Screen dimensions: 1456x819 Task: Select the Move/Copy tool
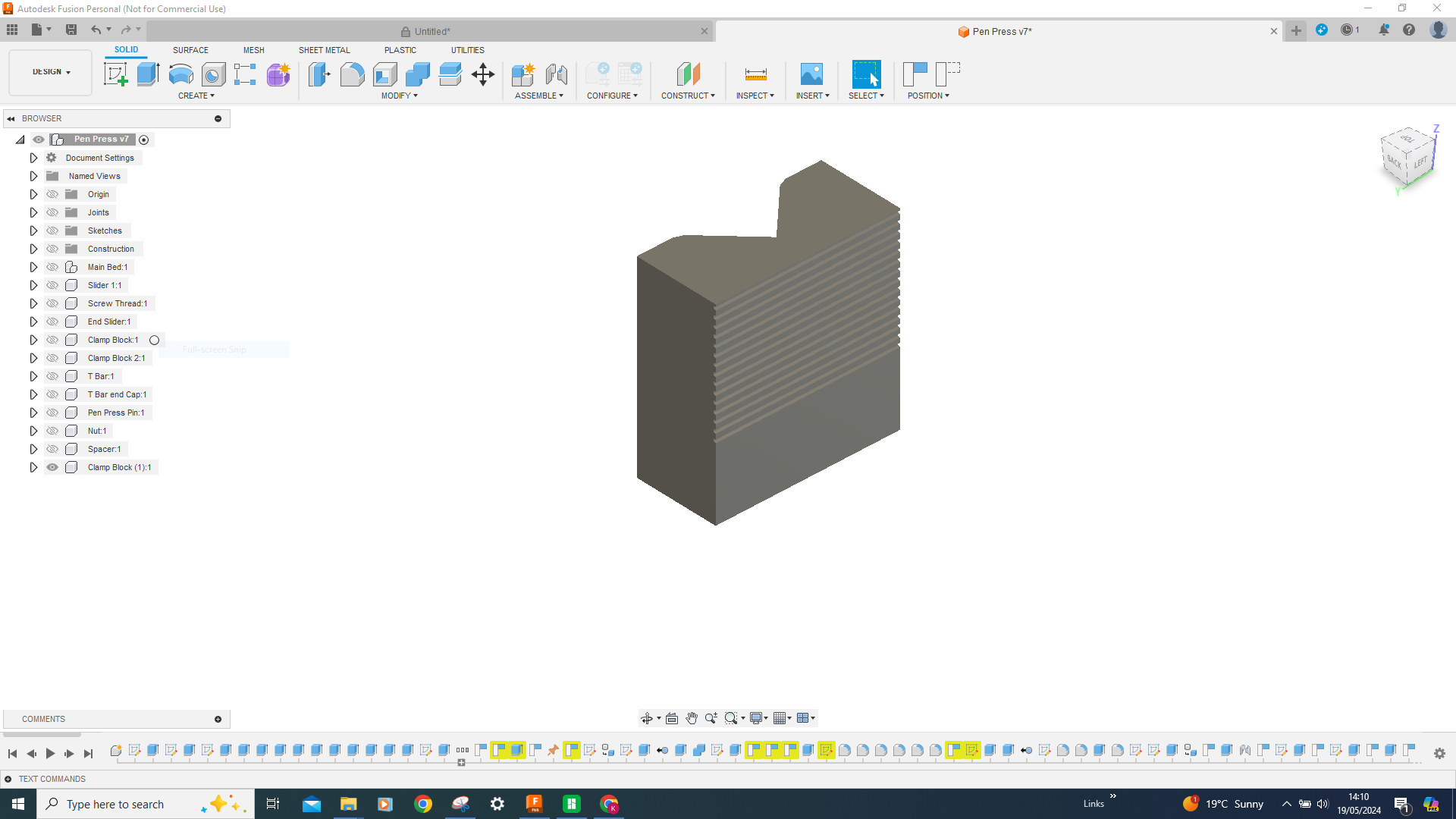[x=482, y=74]
